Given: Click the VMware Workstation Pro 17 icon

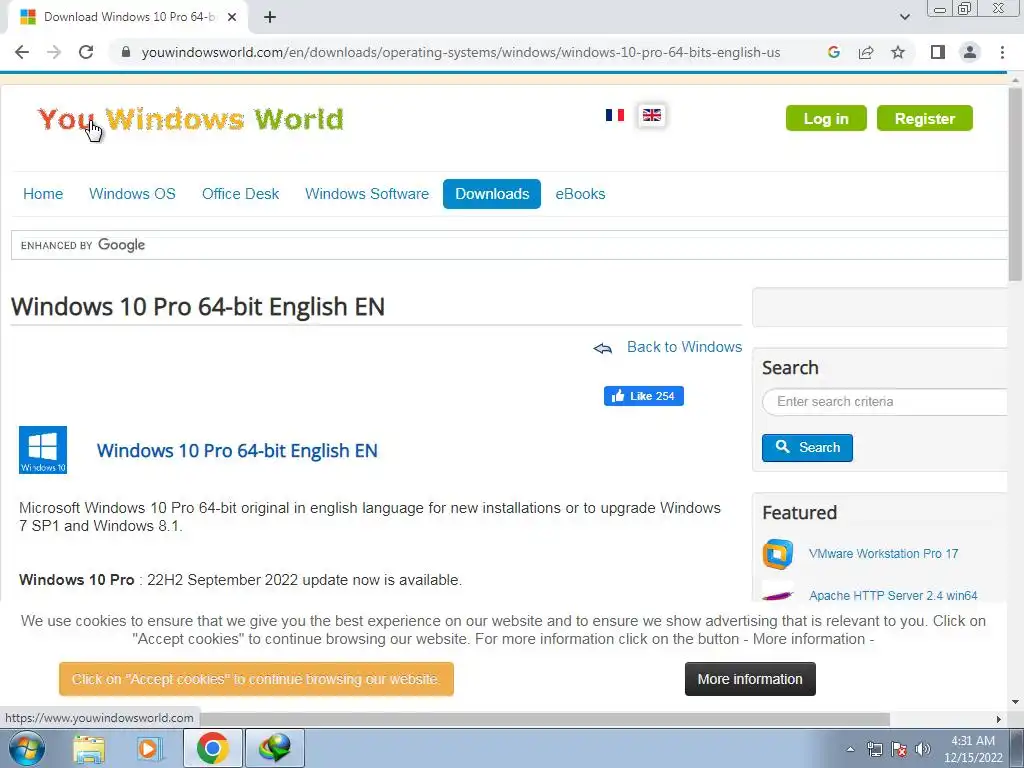Looking at the screenshot, I should tap(778, 554).
